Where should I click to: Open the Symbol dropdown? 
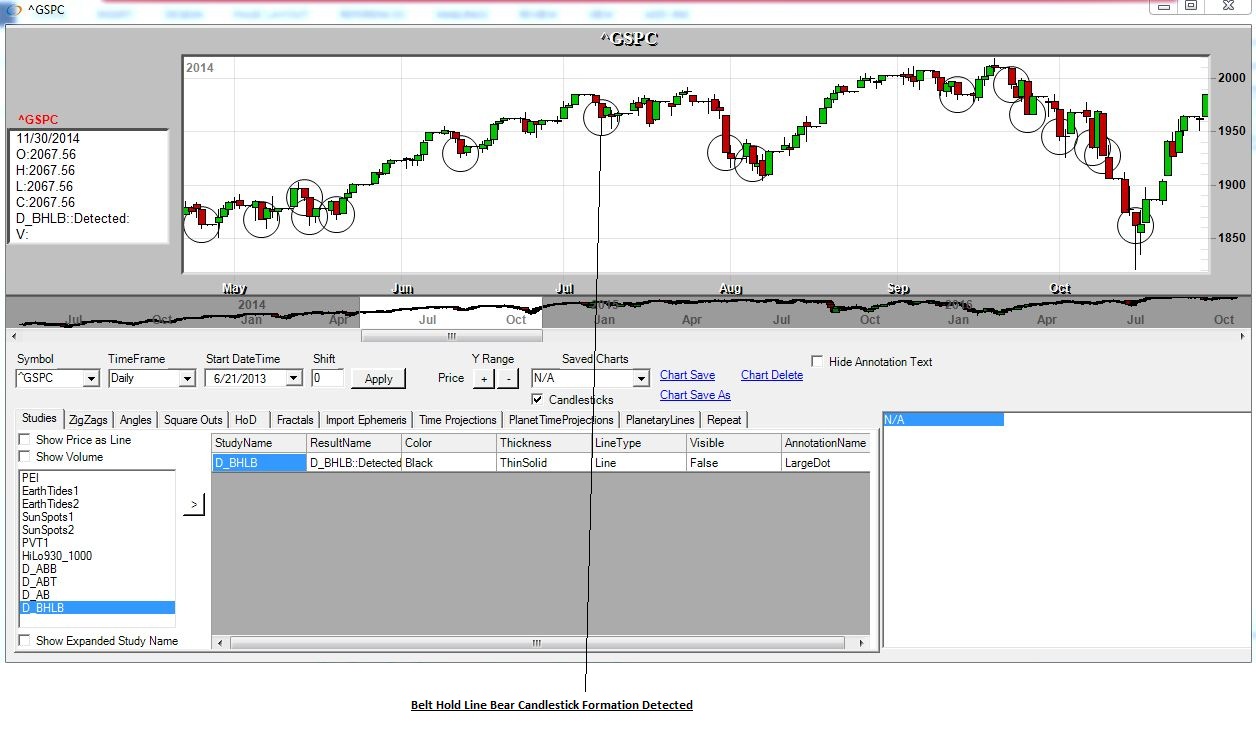click(91, 379)
